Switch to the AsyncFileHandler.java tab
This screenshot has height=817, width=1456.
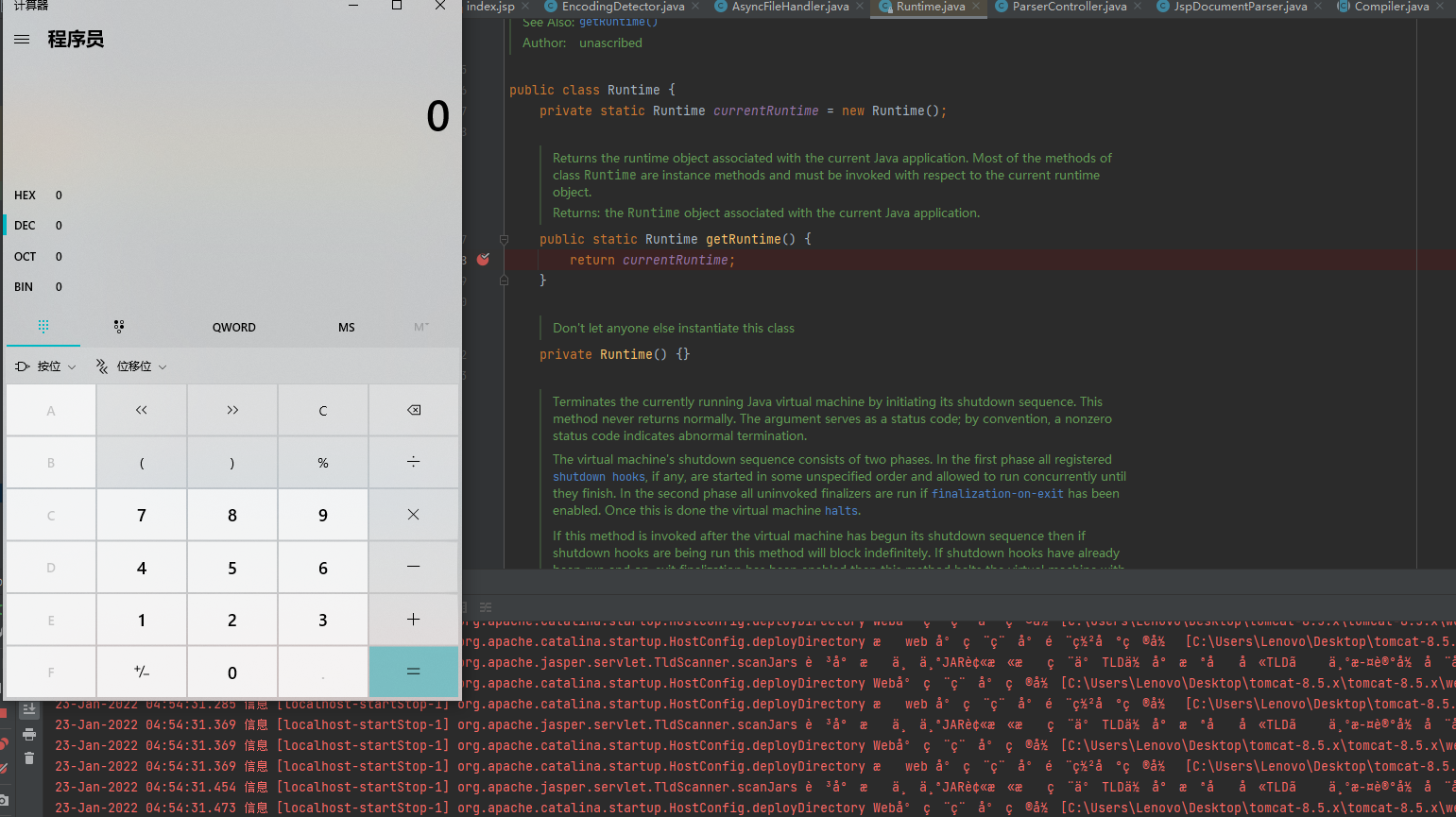click(x=790, y=7)
